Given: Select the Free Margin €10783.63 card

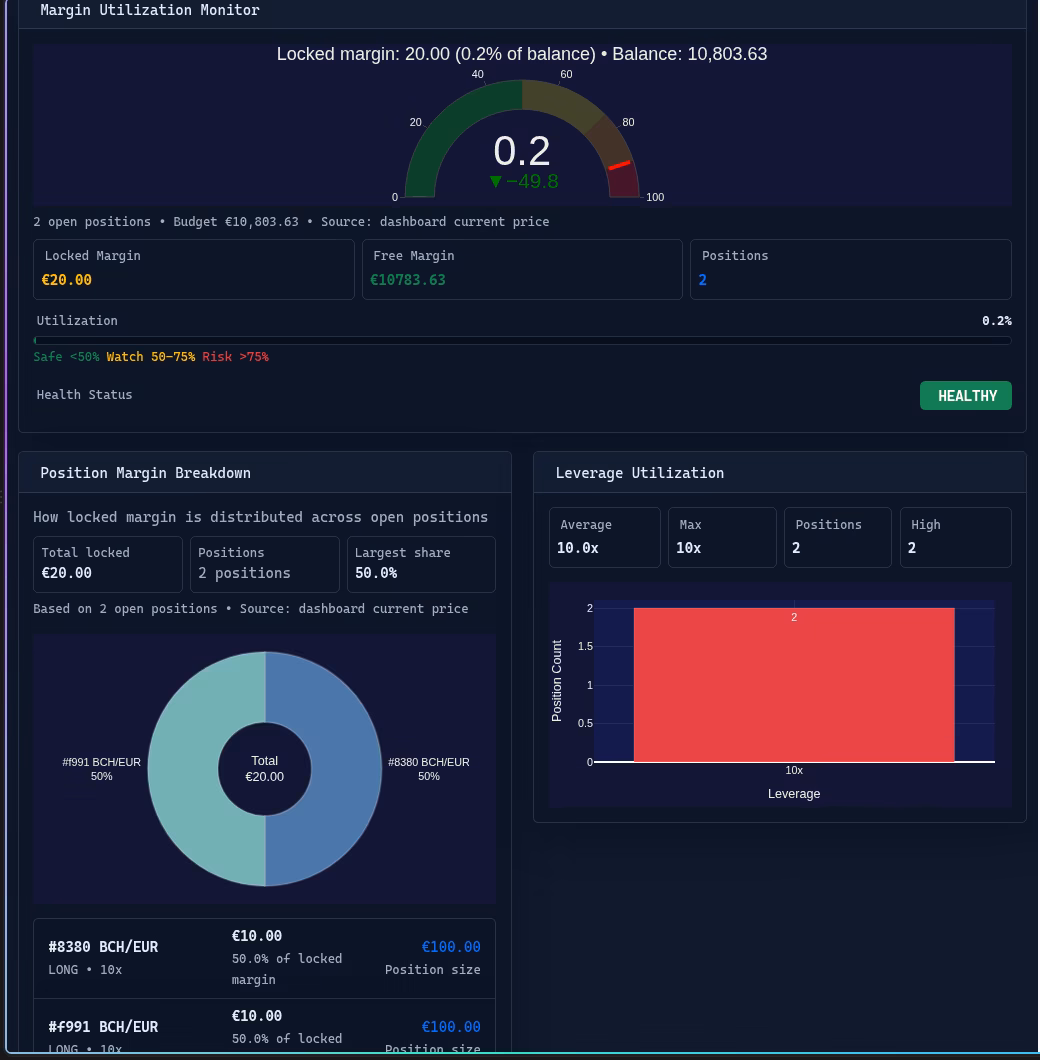Looking at the screenshot, I should click(x=522, y=269).
